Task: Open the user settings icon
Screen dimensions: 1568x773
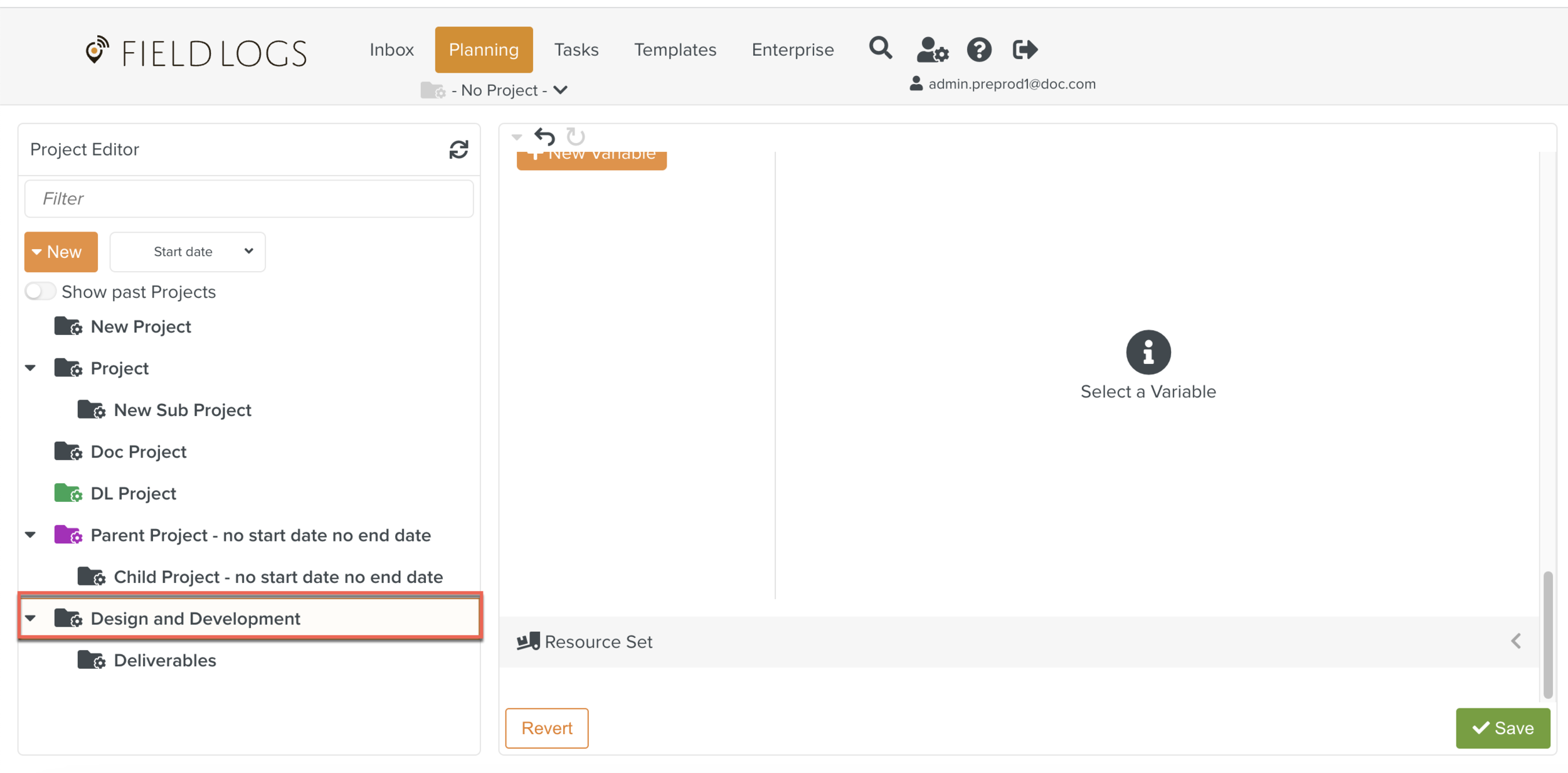Action: [x=931, y=50]
